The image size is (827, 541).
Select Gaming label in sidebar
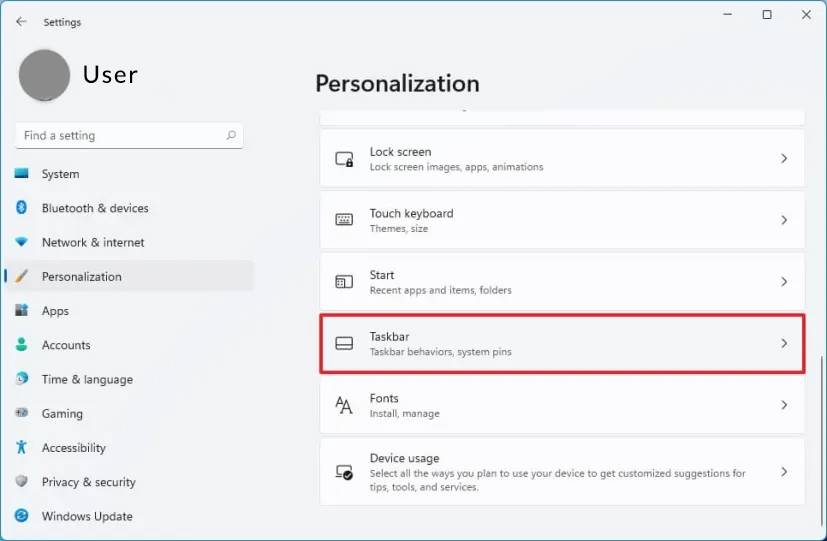(x=62, y=414)
